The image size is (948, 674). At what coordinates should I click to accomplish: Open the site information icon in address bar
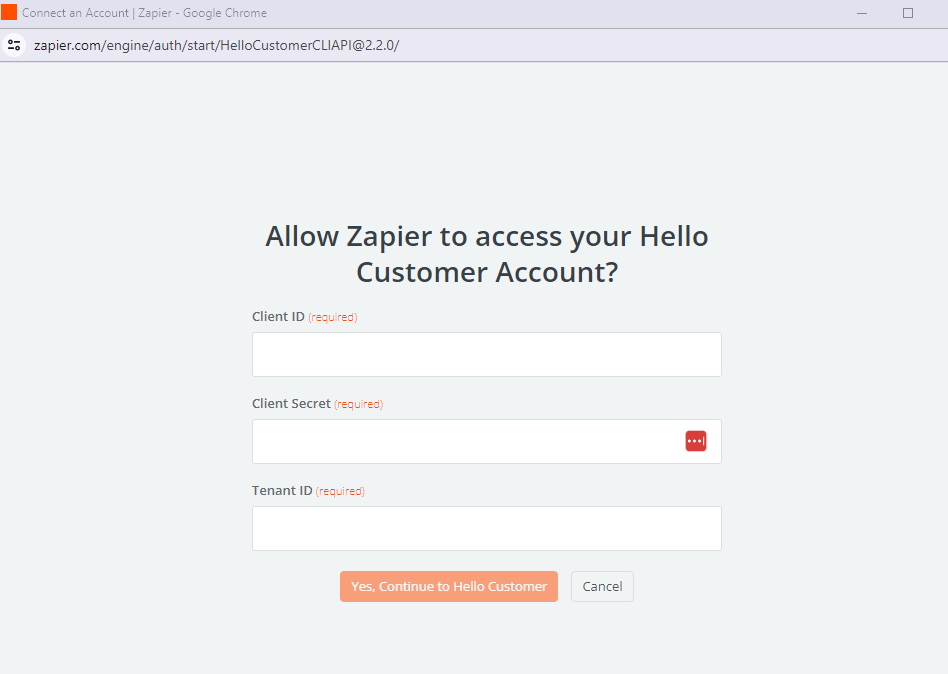point(14,45)
